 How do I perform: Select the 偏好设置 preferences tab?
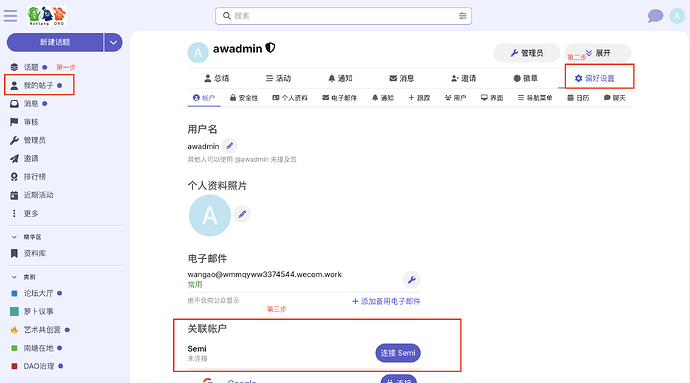[595, 78]
